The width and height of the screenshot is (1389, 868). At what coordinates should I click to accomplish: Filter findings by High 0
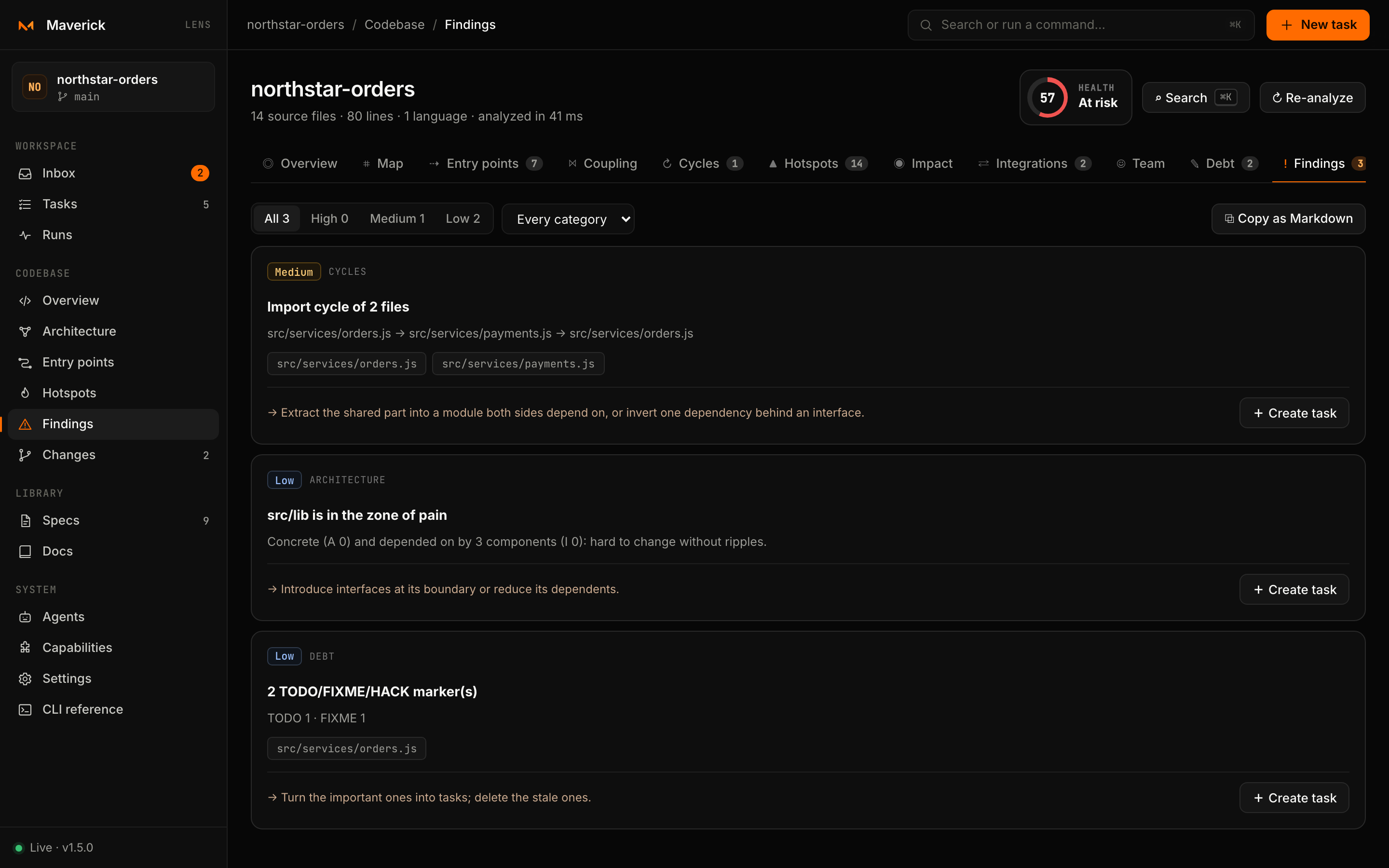click(x=329, y=219)
